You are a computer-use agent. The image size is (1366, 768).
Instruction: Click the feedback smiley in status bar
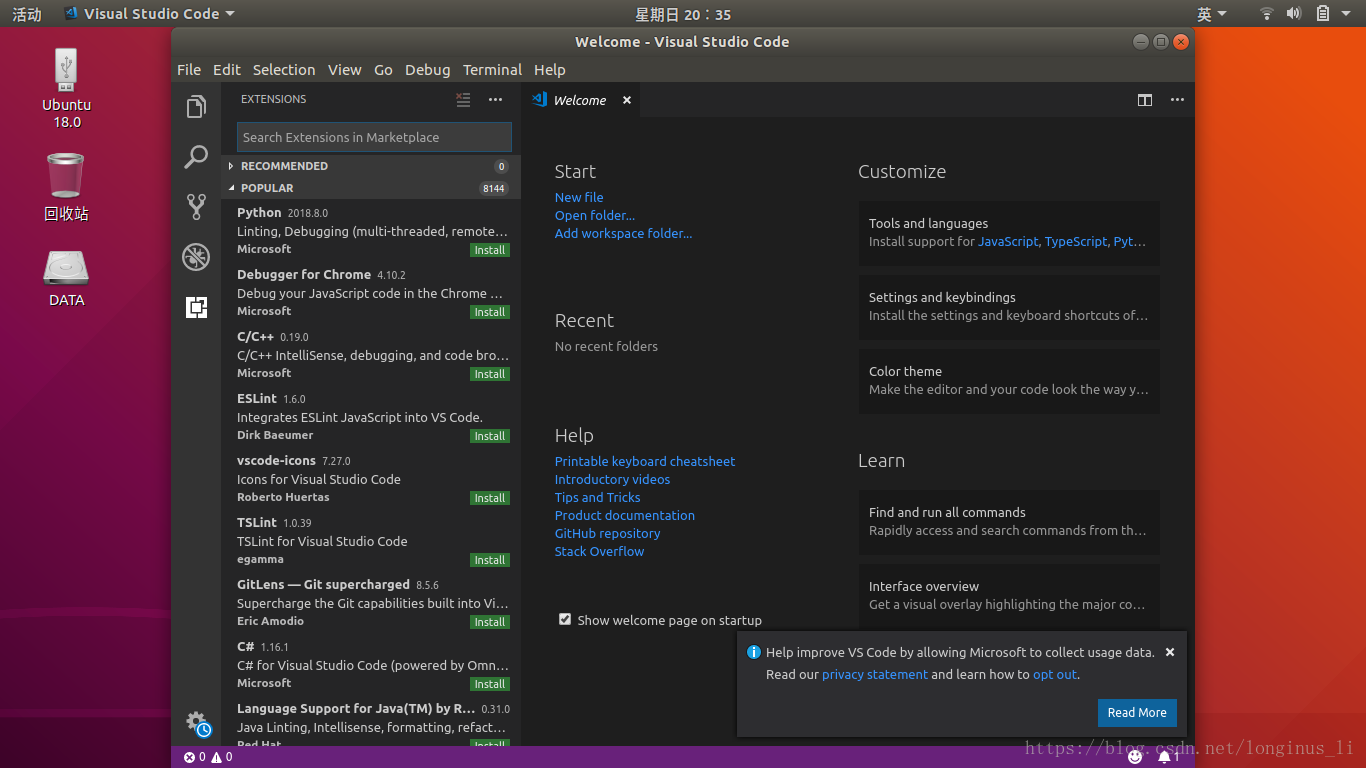click(1135, 757)
